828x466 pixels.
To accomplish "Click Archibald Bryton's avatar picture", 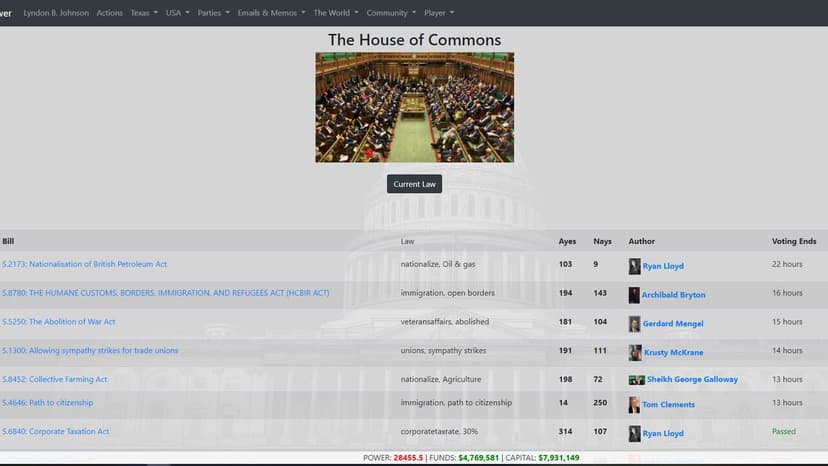I will coord(634,295).
